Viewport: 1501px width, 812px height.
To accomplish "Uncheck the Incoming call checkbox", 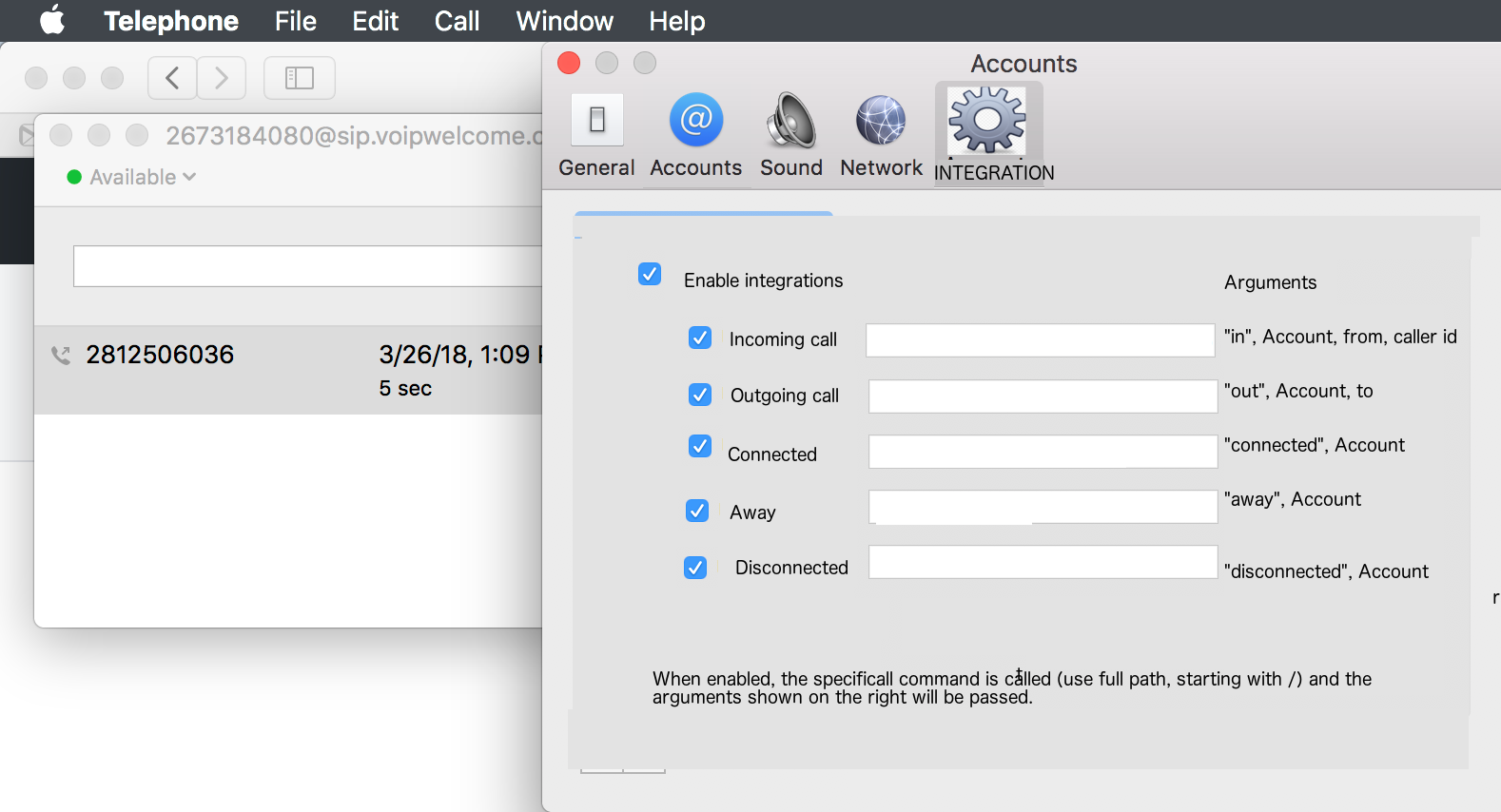I will coord(700,338).
